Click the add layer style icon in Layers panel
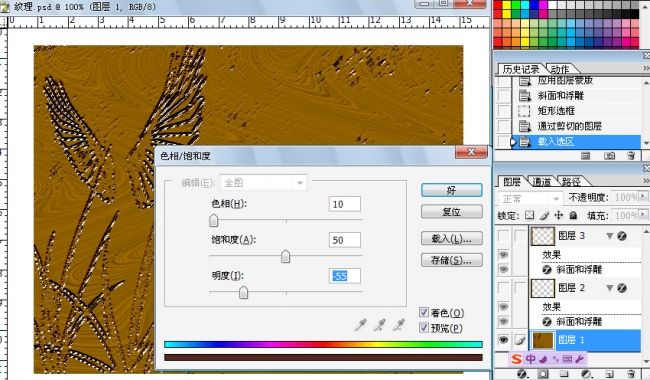Viewport: 650px width, 380px height. [x=521, y=374]
